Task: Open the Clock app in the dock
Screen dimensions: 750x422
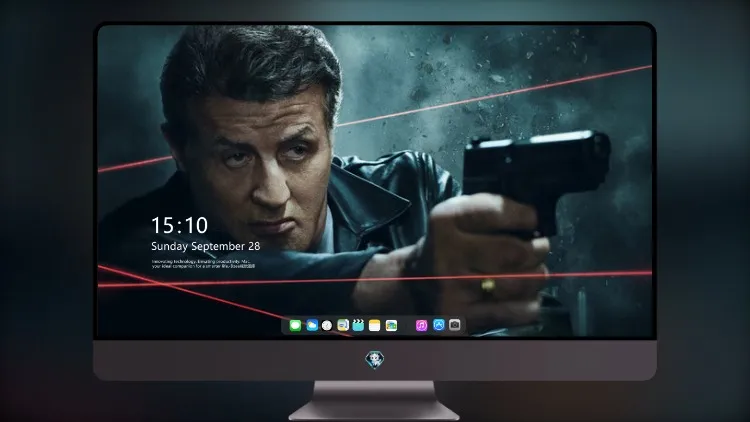Action: coord(327,326)
